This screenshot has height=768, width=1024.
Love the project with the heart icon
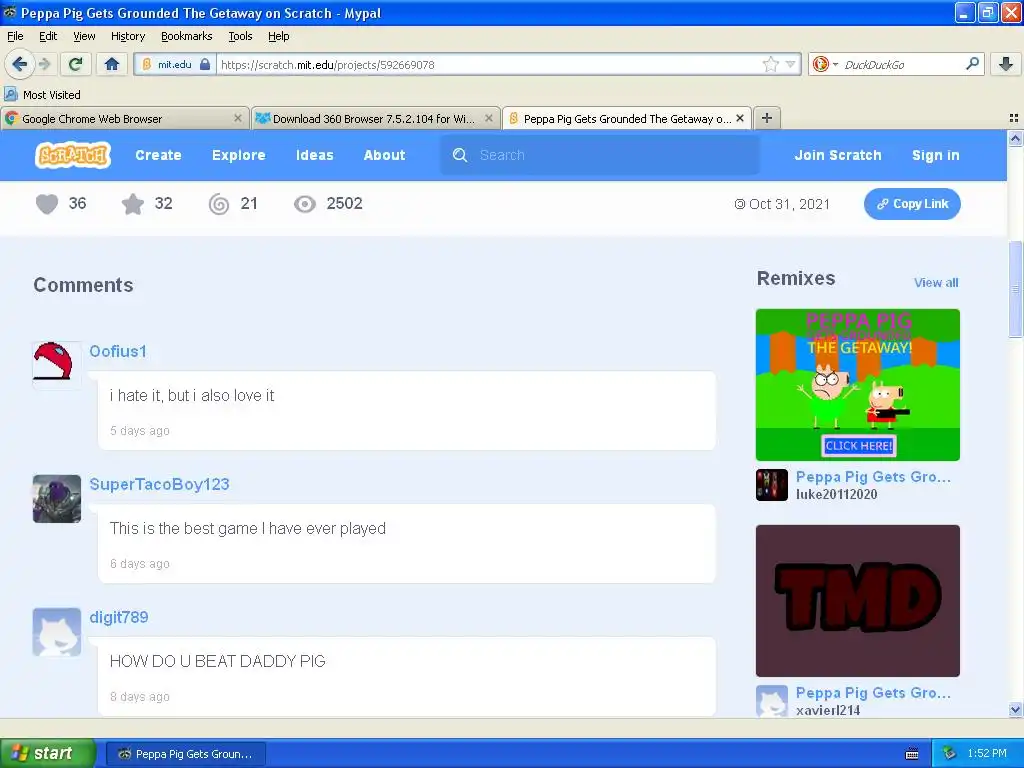coord(46,204)
